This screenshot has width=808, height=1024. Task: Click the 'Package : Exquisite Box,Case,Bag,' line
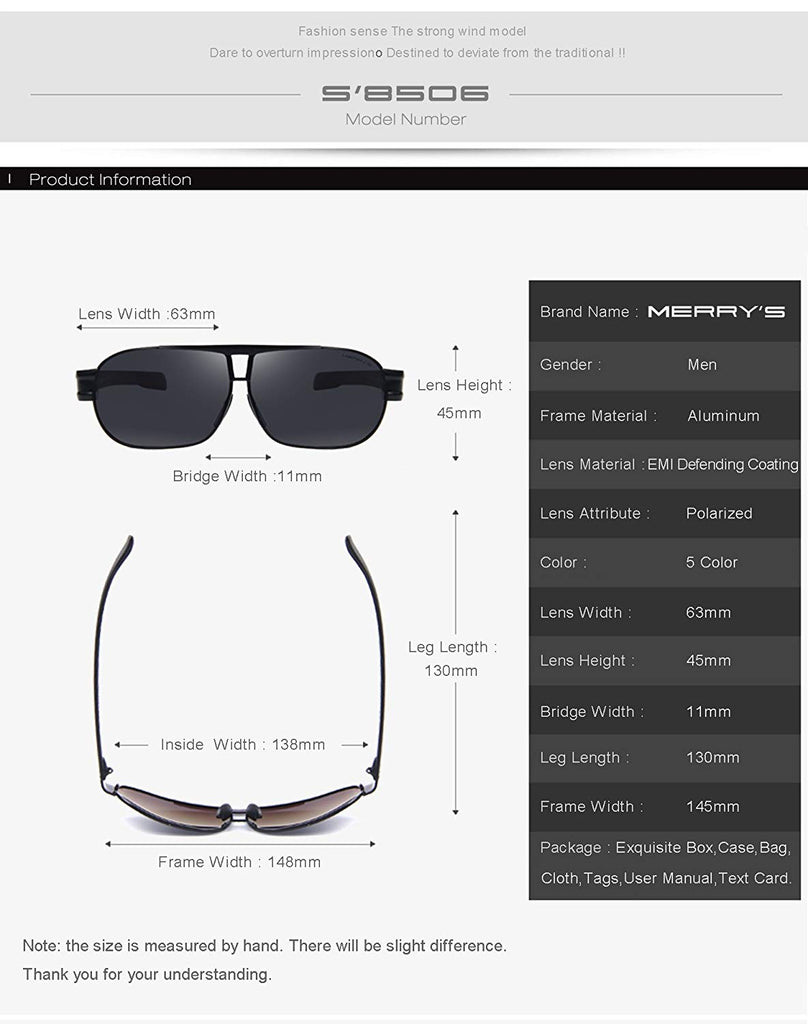coord(665,848)
